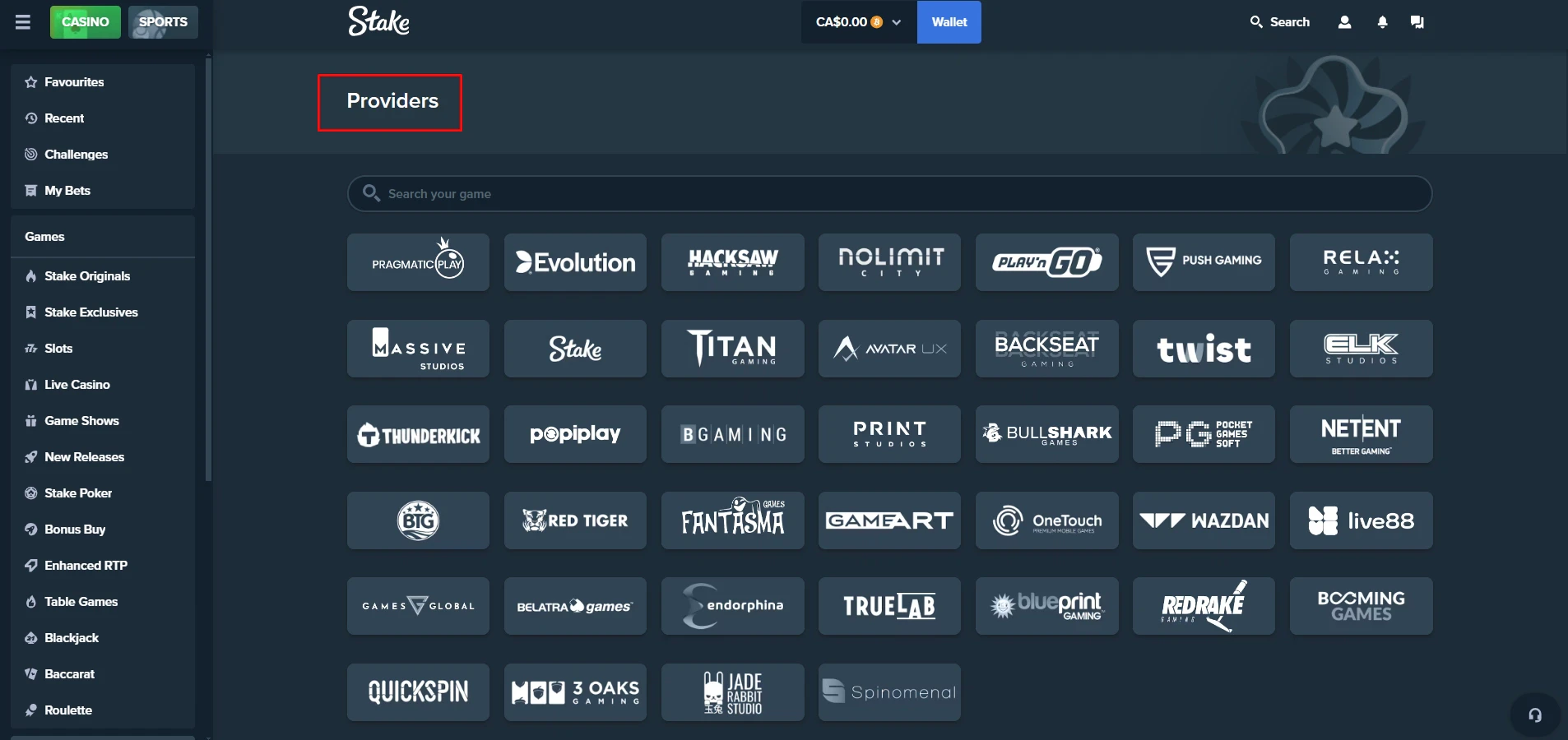
Task: Open ELK Studios provider
Action: [x=1361, y=349]
